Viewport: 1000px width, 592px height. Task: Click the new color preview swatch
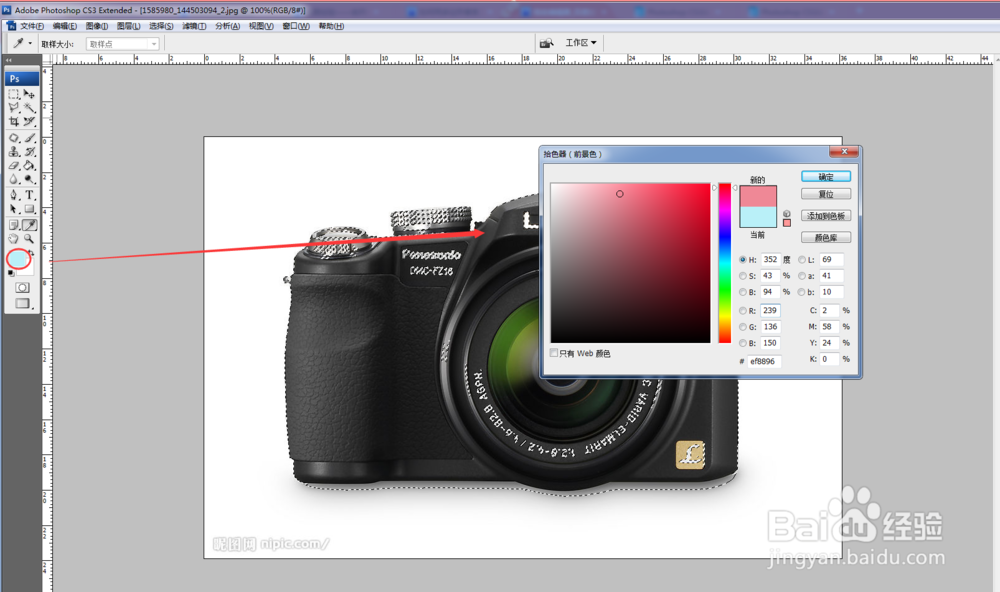(x=758, y=196)
